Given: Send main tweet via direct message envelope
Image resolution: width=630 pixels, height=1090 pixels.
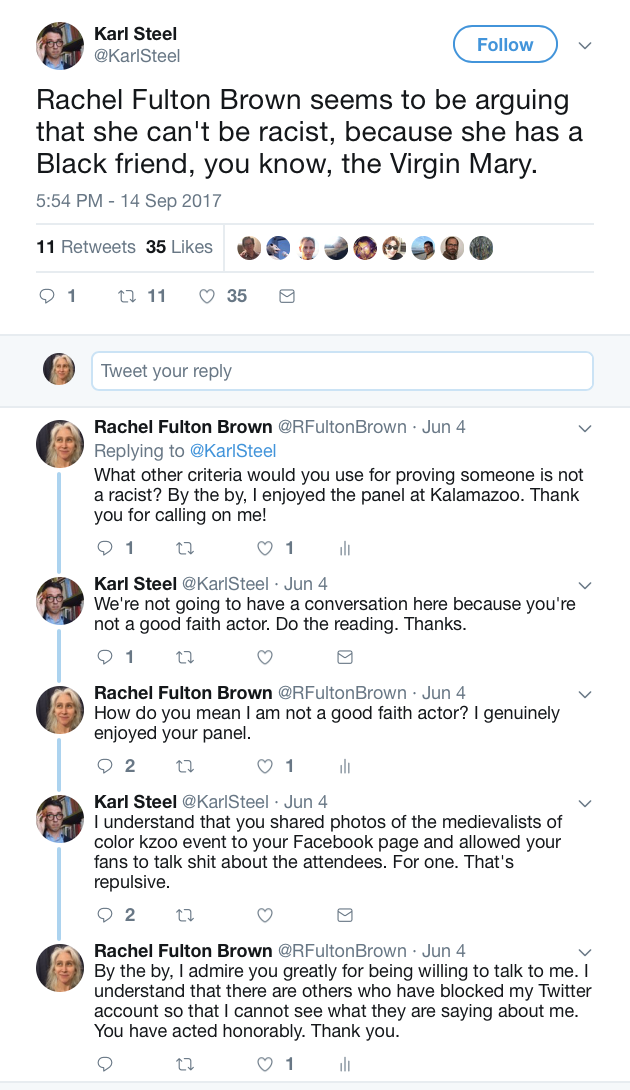Looking at the screenshot, I should click(x=286, y=296).
